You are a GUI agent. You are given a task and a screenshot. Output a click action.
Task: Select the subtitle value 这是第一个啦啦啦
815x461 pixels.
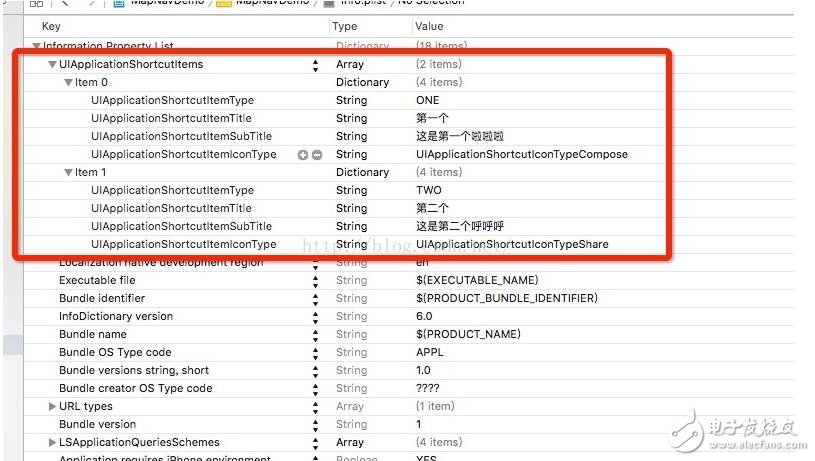coord(460,137)
